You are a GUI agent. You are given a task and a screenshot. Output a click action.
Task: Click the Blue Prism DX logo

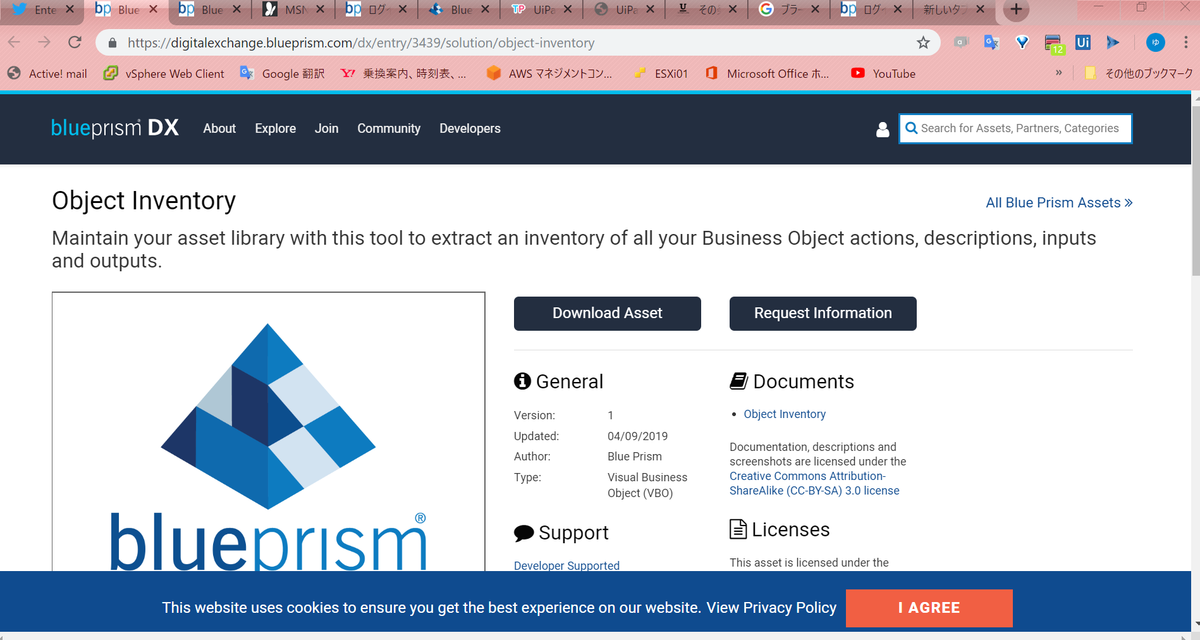(x=115, y=128)
